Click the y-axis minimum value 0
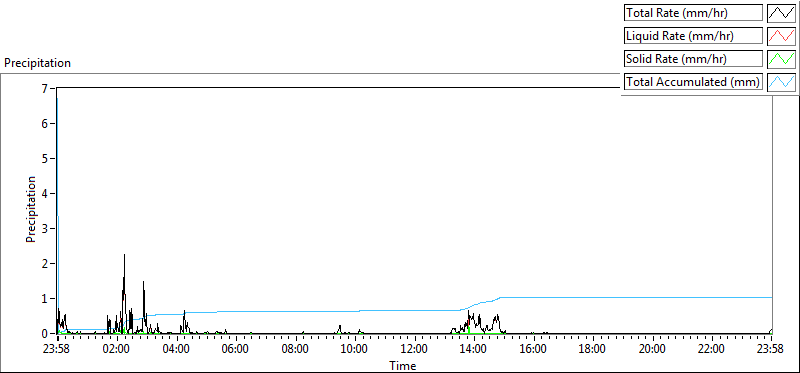 (x=44, y=333)
